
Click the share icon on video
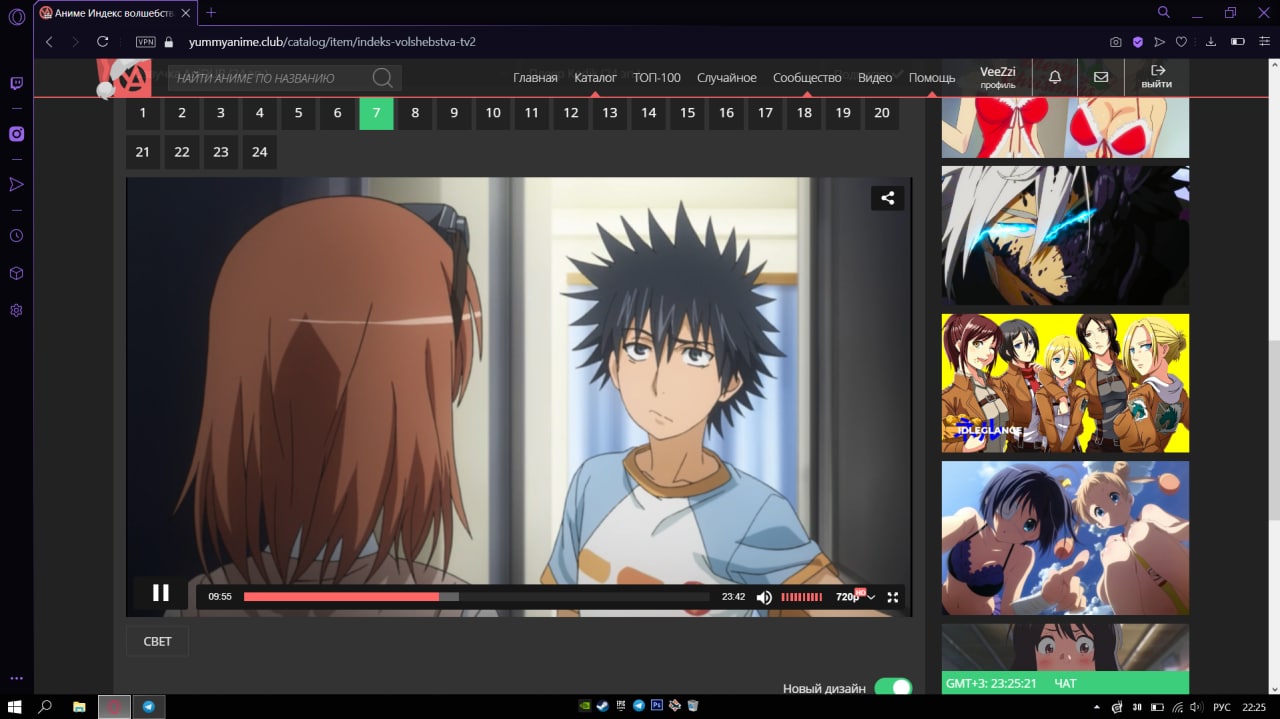[887, 198]
